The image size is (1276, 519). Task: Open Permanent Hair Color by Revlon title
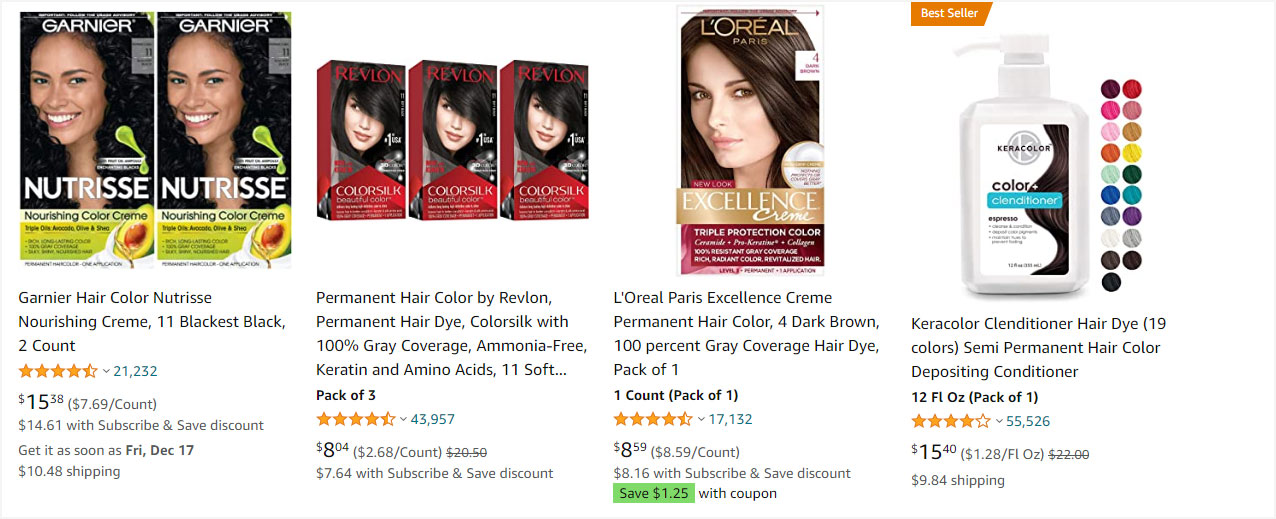(x=451, y=333)
